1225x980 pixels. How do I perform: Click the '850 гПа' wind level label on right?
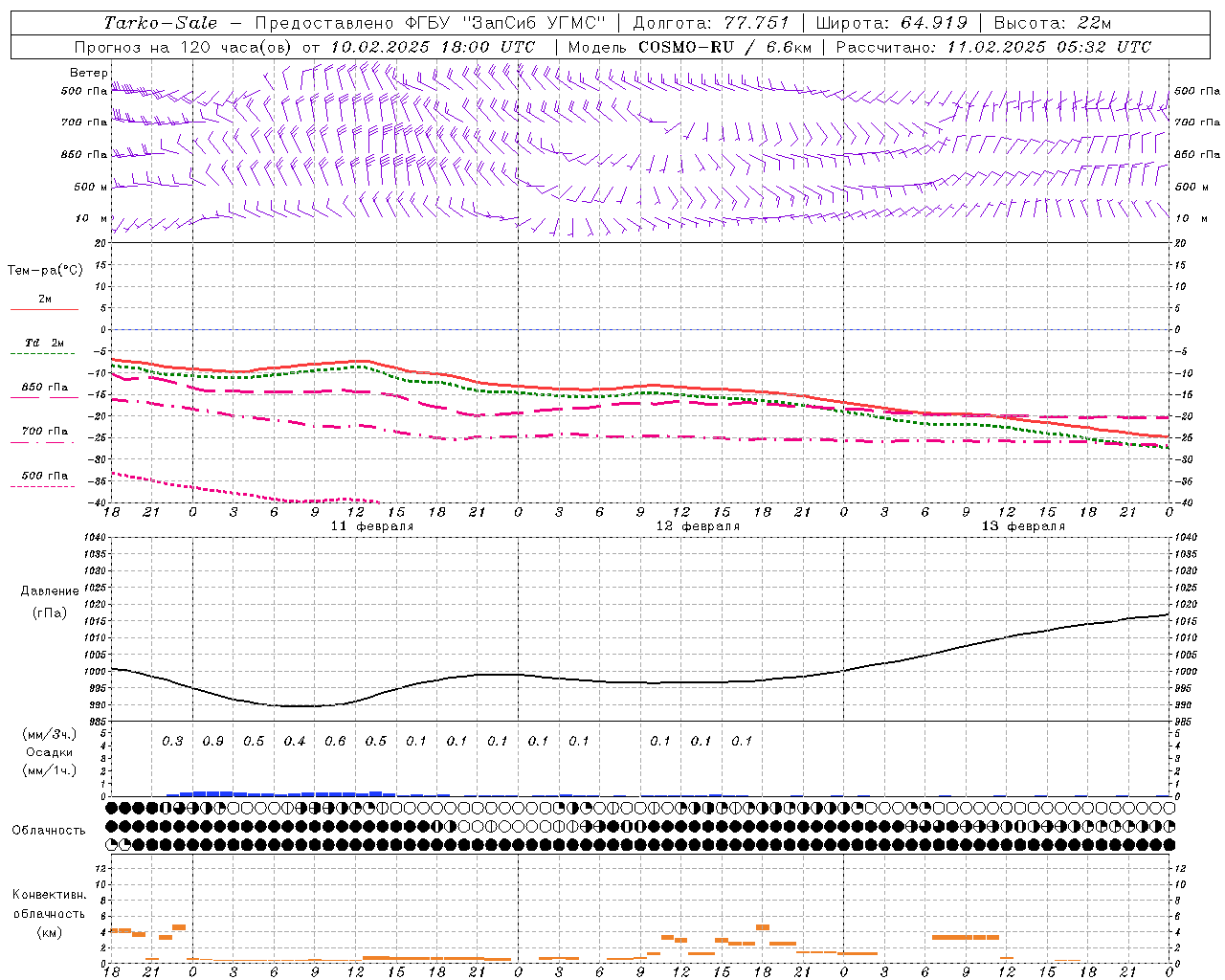pos(1197,154)
